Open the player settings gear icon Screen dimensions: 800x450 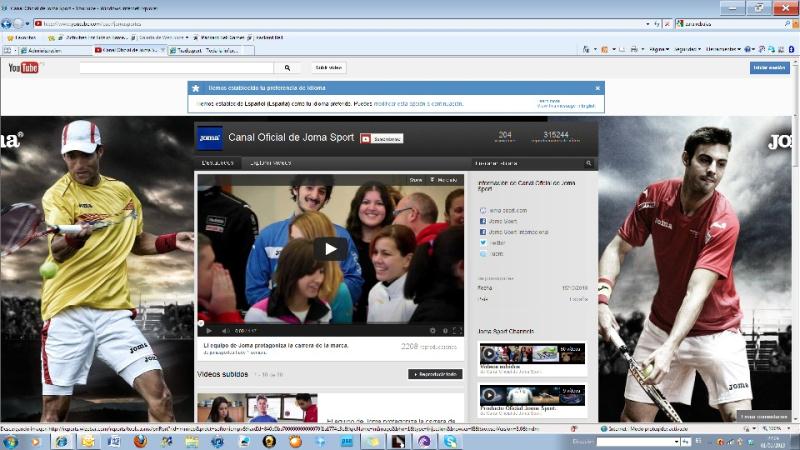tap(433, 331)
